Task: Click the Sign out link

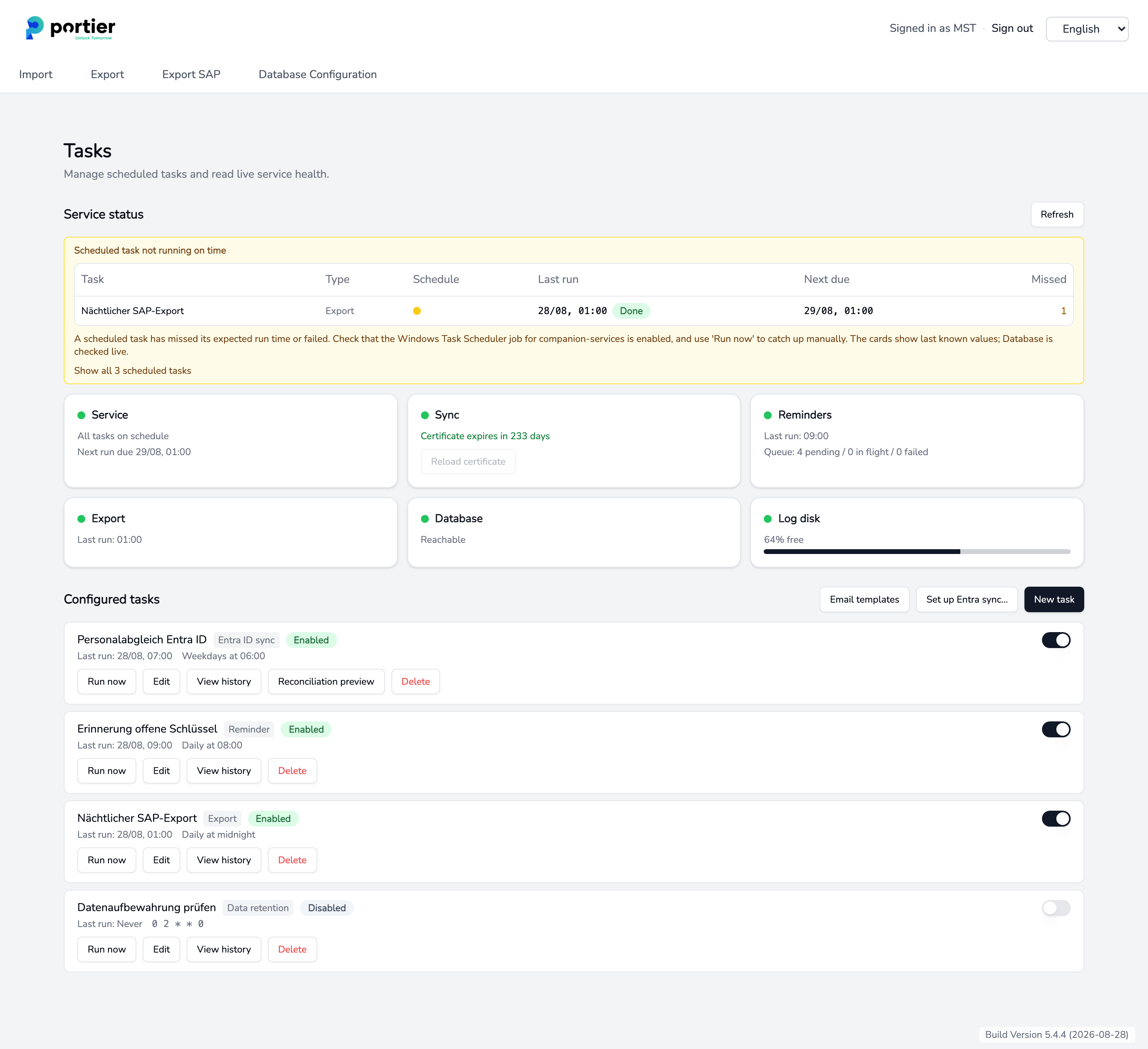Action: (x=1012, y=28)
